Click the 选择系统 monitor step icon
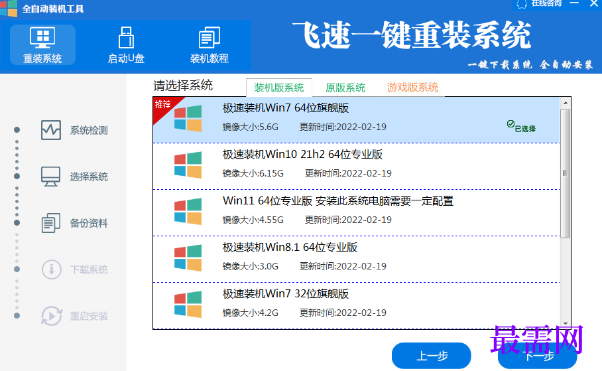Viewport: 602px width, 371px height. click(x=51, y=176)
